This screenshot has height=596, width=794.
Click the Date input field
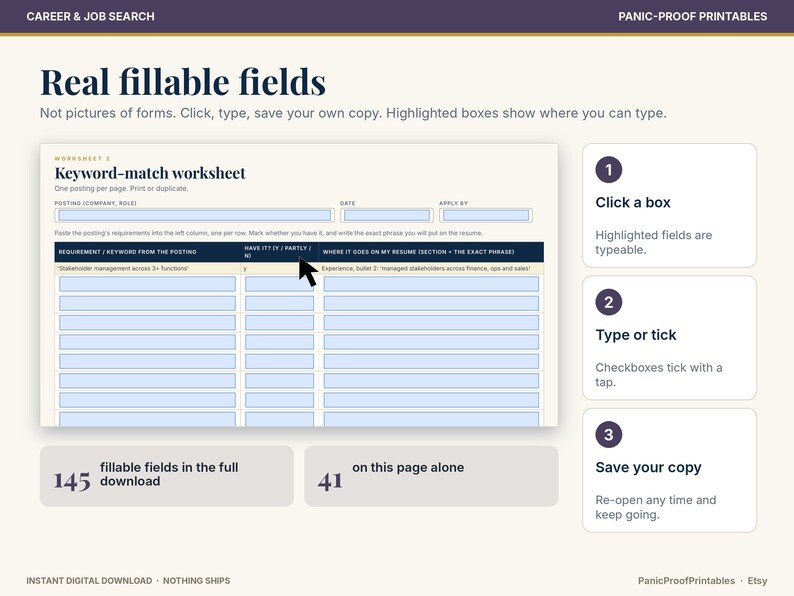tap(387, 215)
